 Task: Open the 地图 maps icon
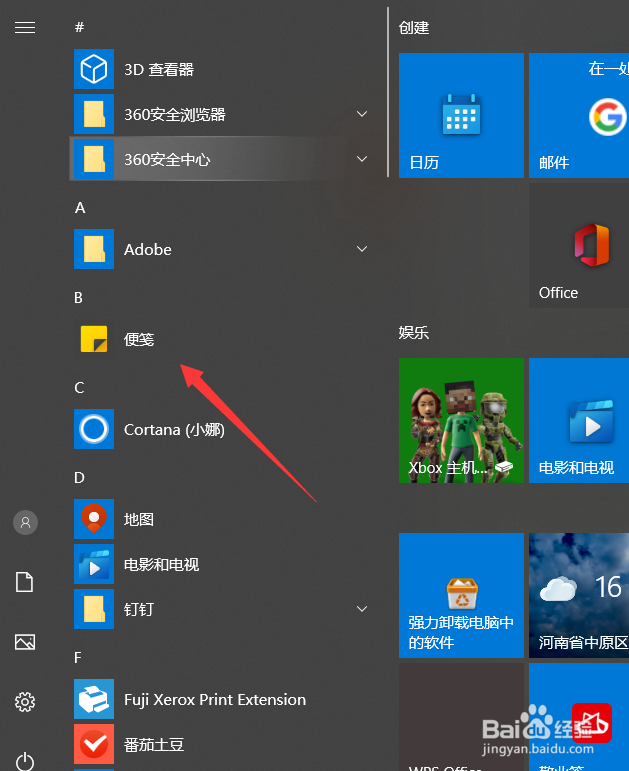[94, 519]
